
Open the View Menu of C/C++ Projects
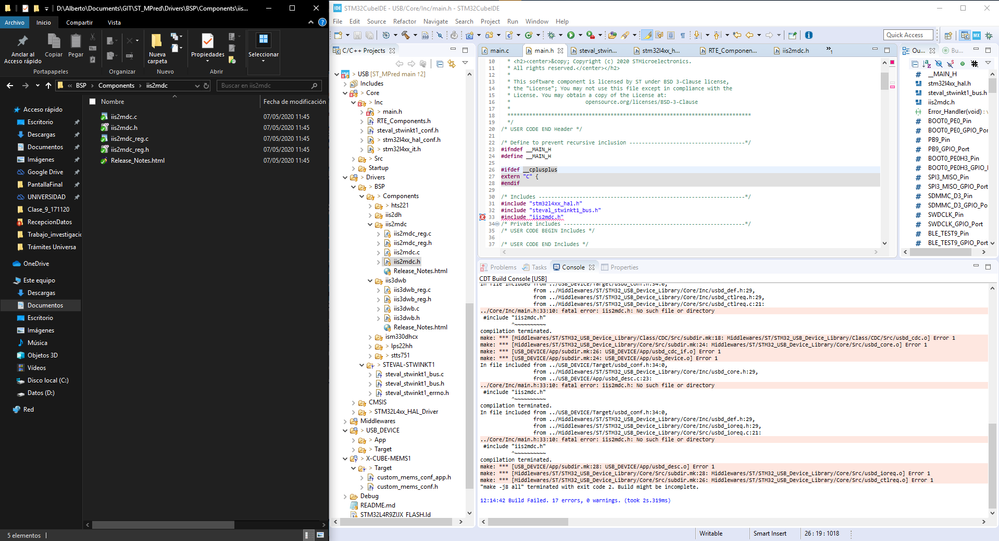464,63
